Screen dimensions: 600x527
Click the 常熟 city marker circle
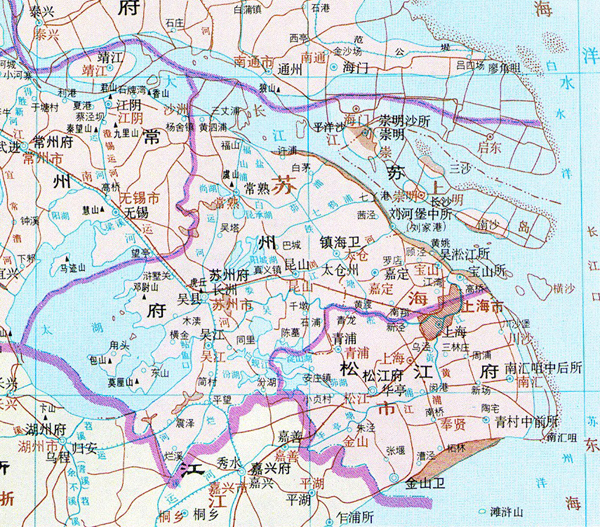click(236, 191)
